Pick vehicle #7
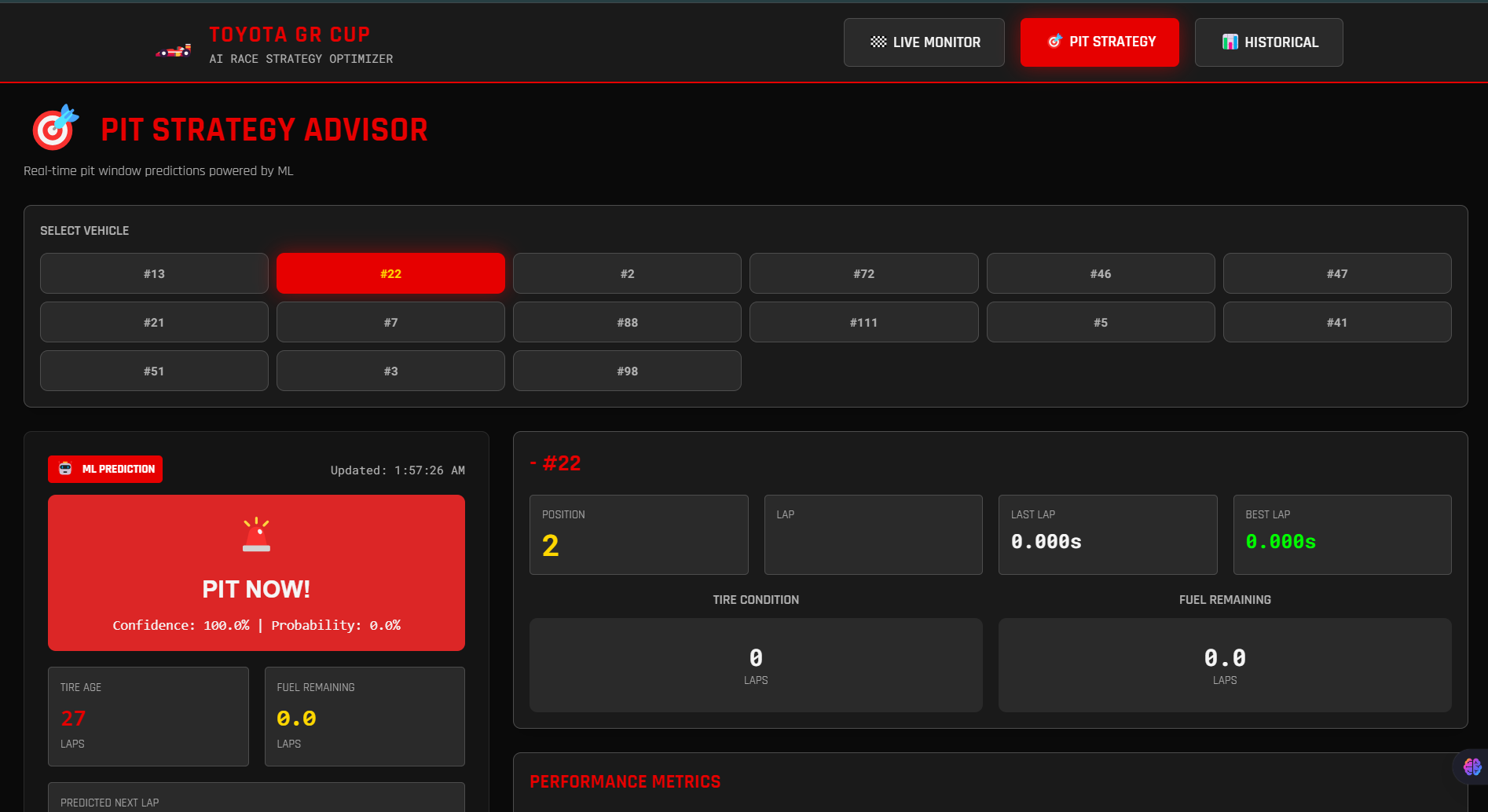Image resolution: width=1488 pixels, height=812 pixels. 390,322
